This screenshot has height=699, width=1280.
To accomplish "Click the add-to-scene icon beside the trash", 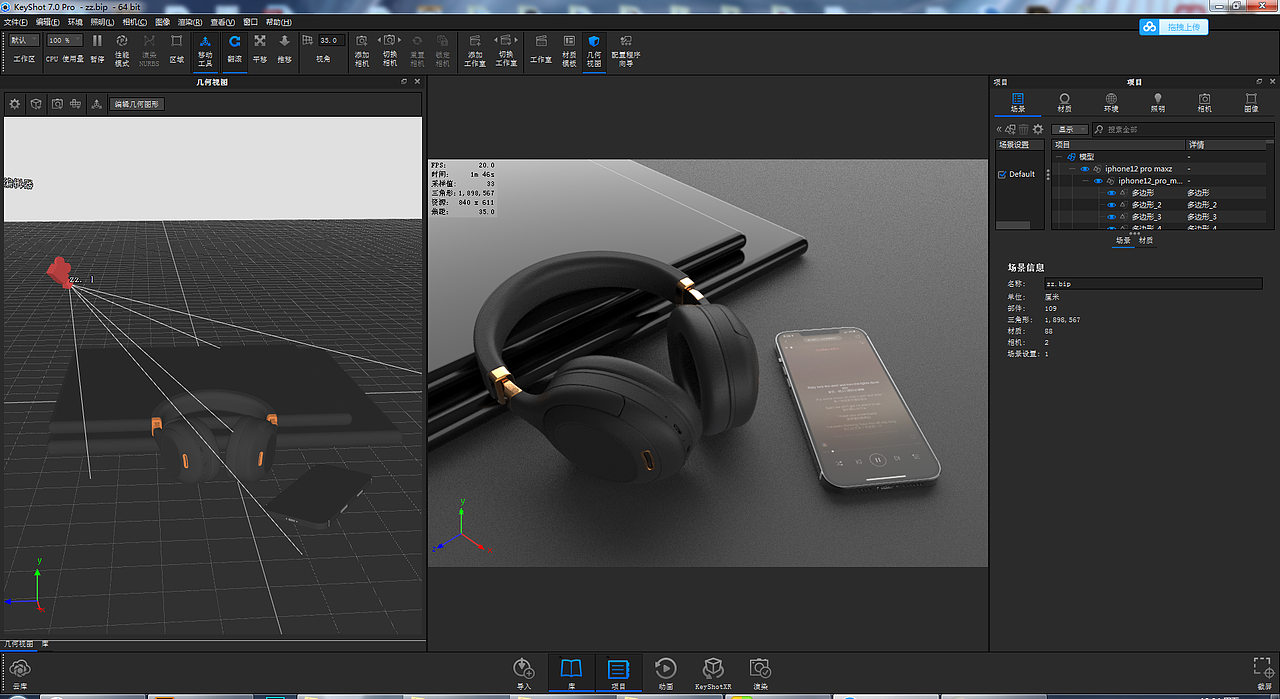I will click(x=1010, y=129).
